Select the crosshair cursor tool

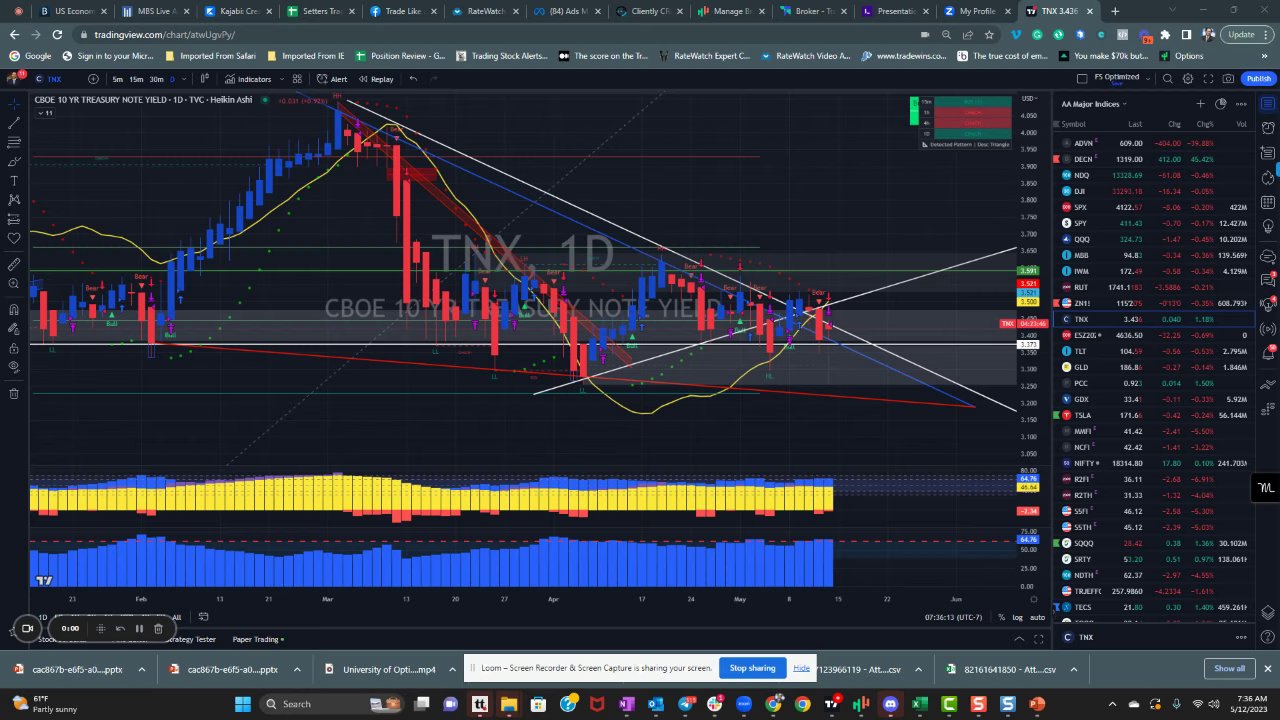tap(14, 104)
